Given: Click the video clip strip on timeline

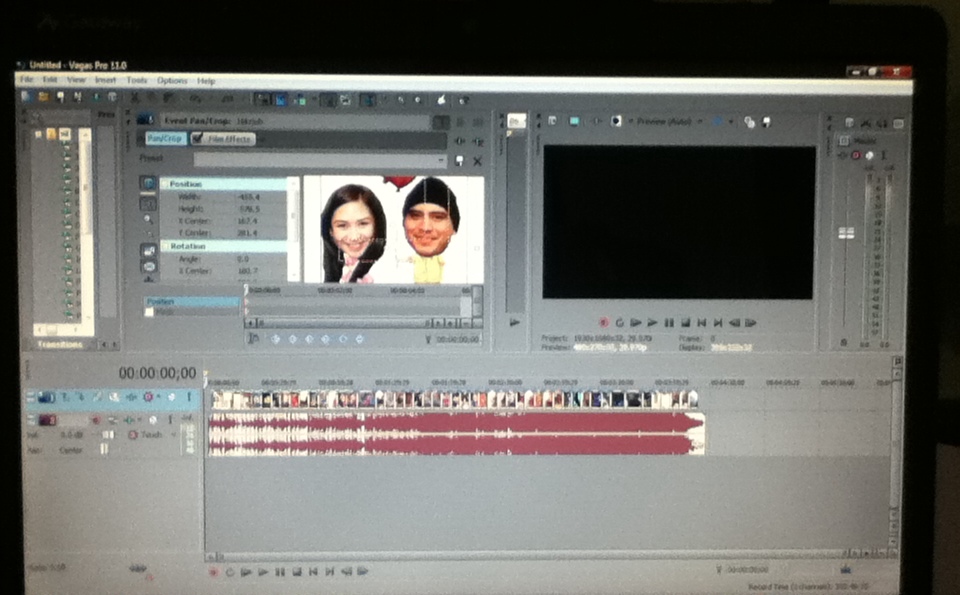Looking at the screenshot, I should tap(454, 400).
